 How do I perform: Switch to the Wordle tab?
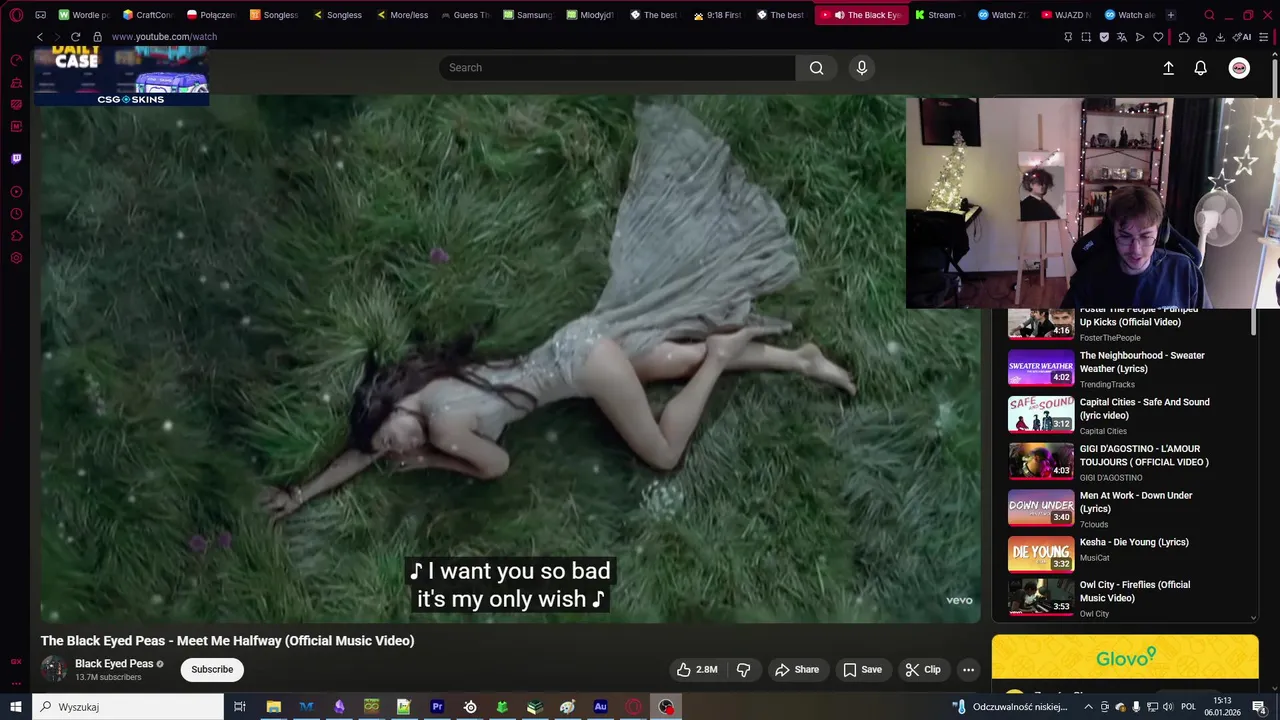pyautogui.click(x=84, y=15)
